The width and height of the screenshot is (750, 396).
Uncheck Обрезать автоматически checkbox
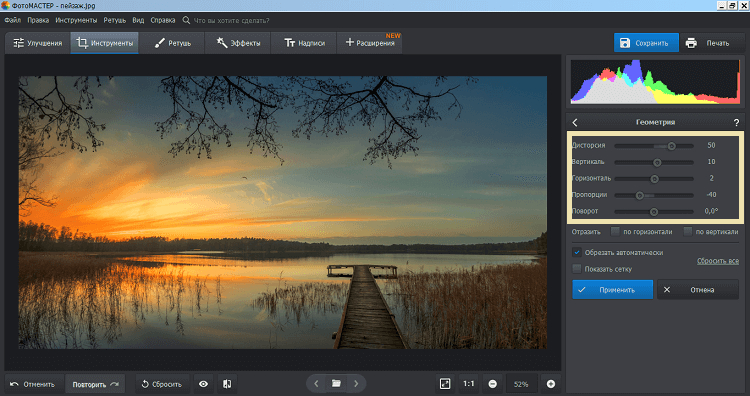(577, 252)
